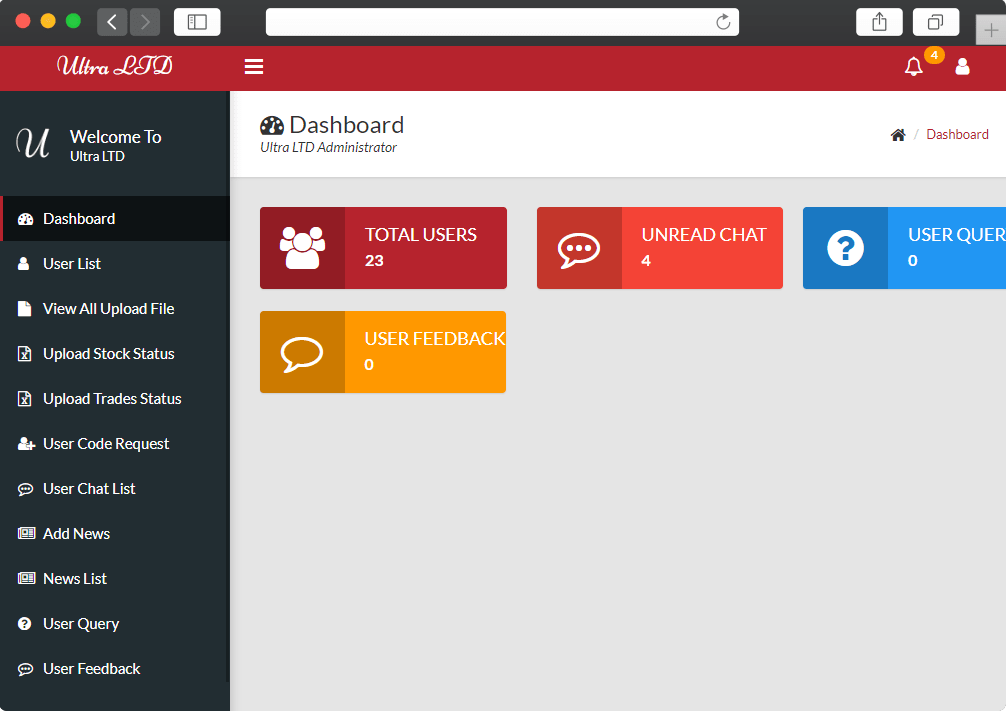The width and height of the screenshot is (1007, 712).
Task: Click the question icon beside User Query in the sidebar
Action: click(x=24, y=623)
